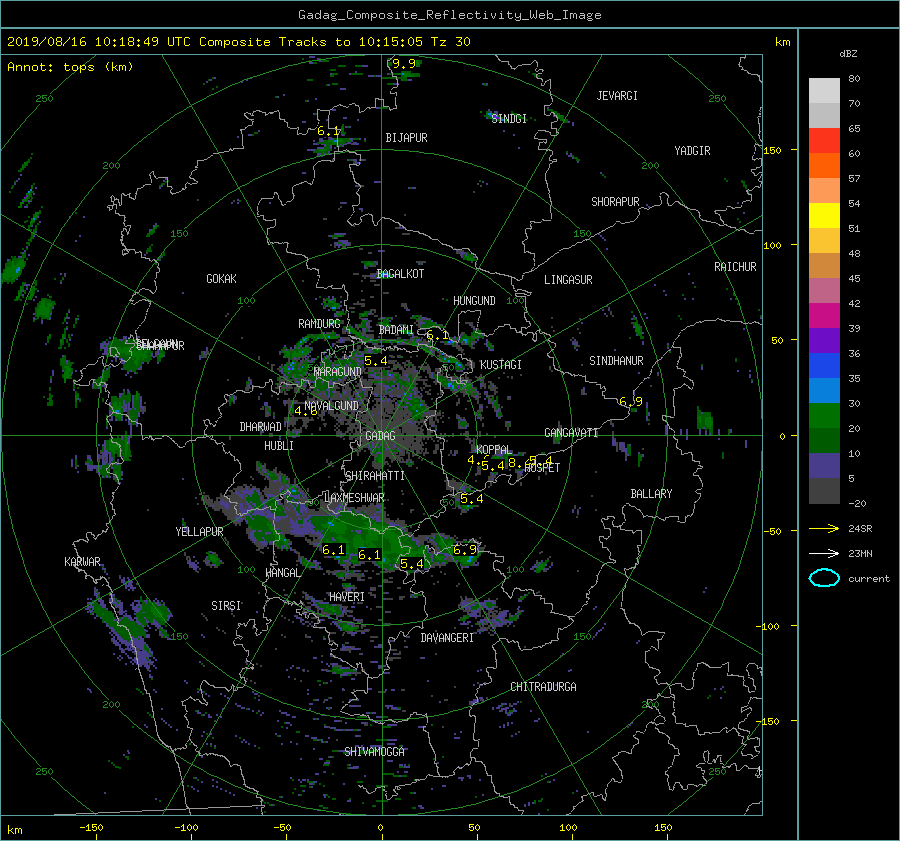Screen dimensions: 900x841
Task: Click the 5.4 top value above NARAGUND
Action: pos(376,361)
